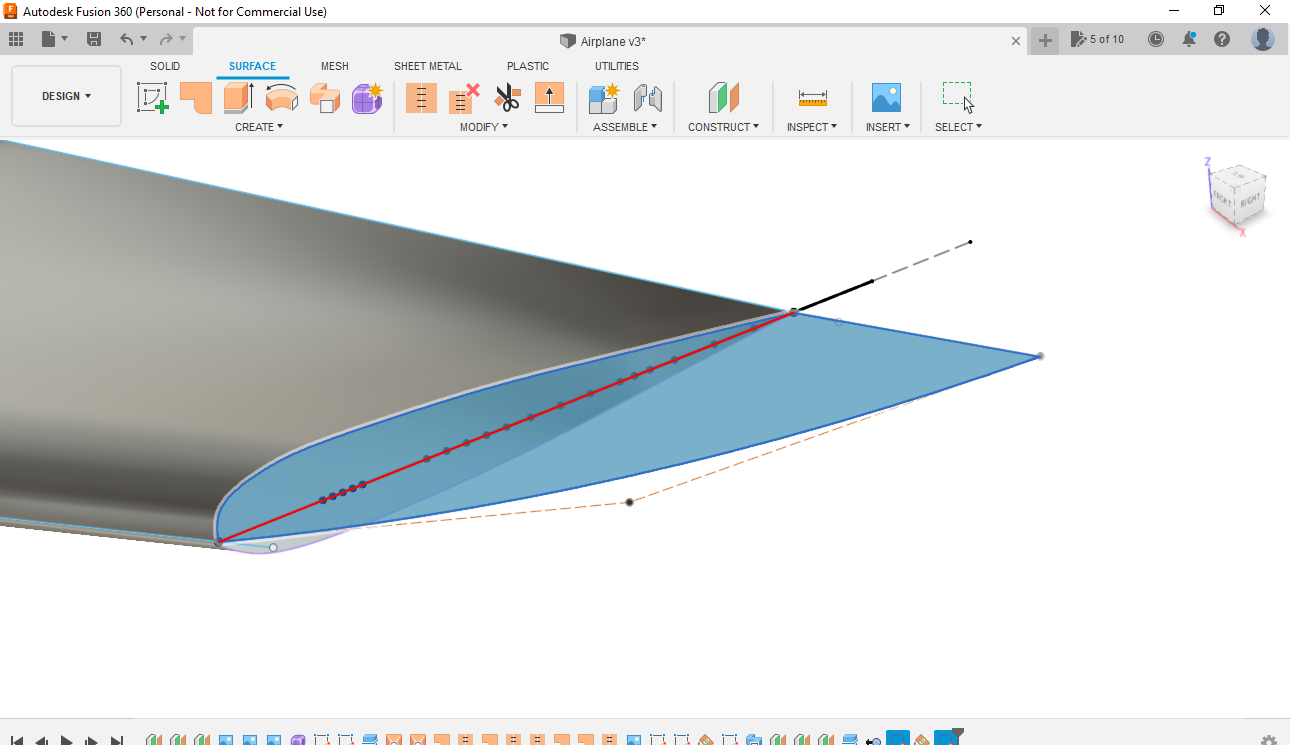Switch to the SHEET METAL tab

(428, 66)
